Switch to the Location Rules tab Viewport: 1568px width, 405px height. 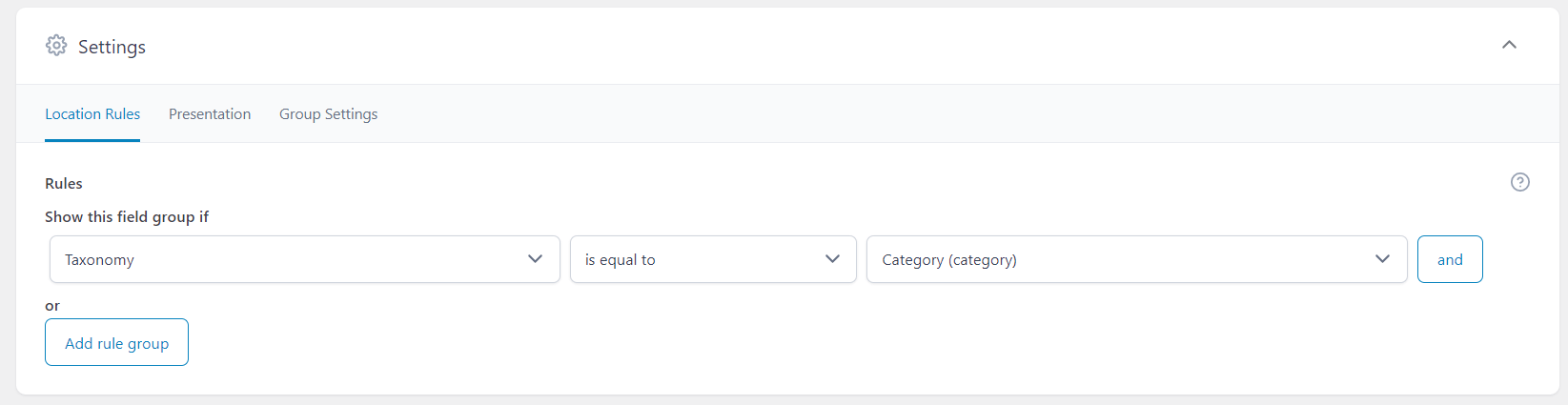[x=92, y=114]
